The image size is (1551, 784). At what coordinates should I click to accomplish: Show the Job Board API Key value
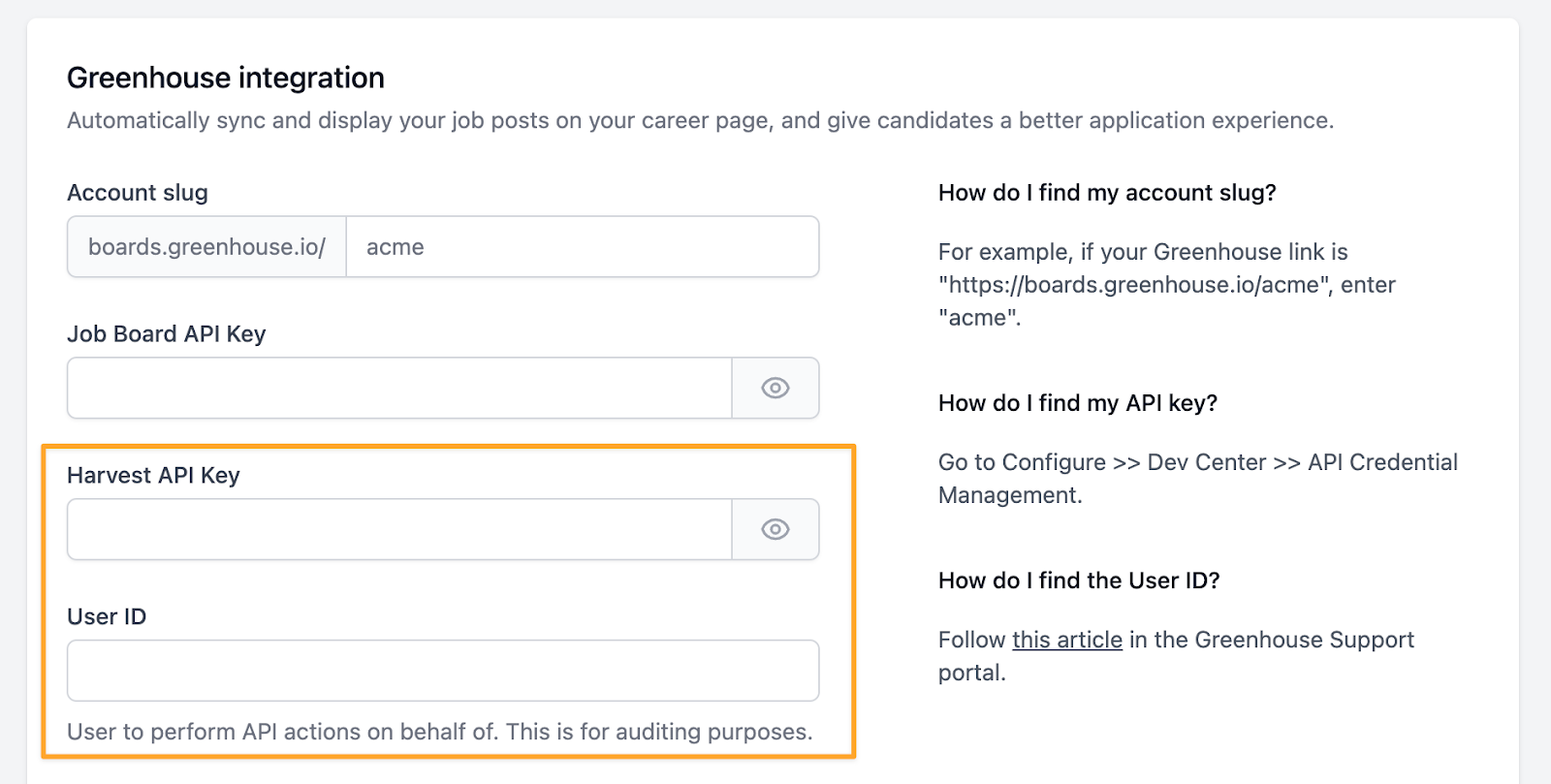[775, 388]
